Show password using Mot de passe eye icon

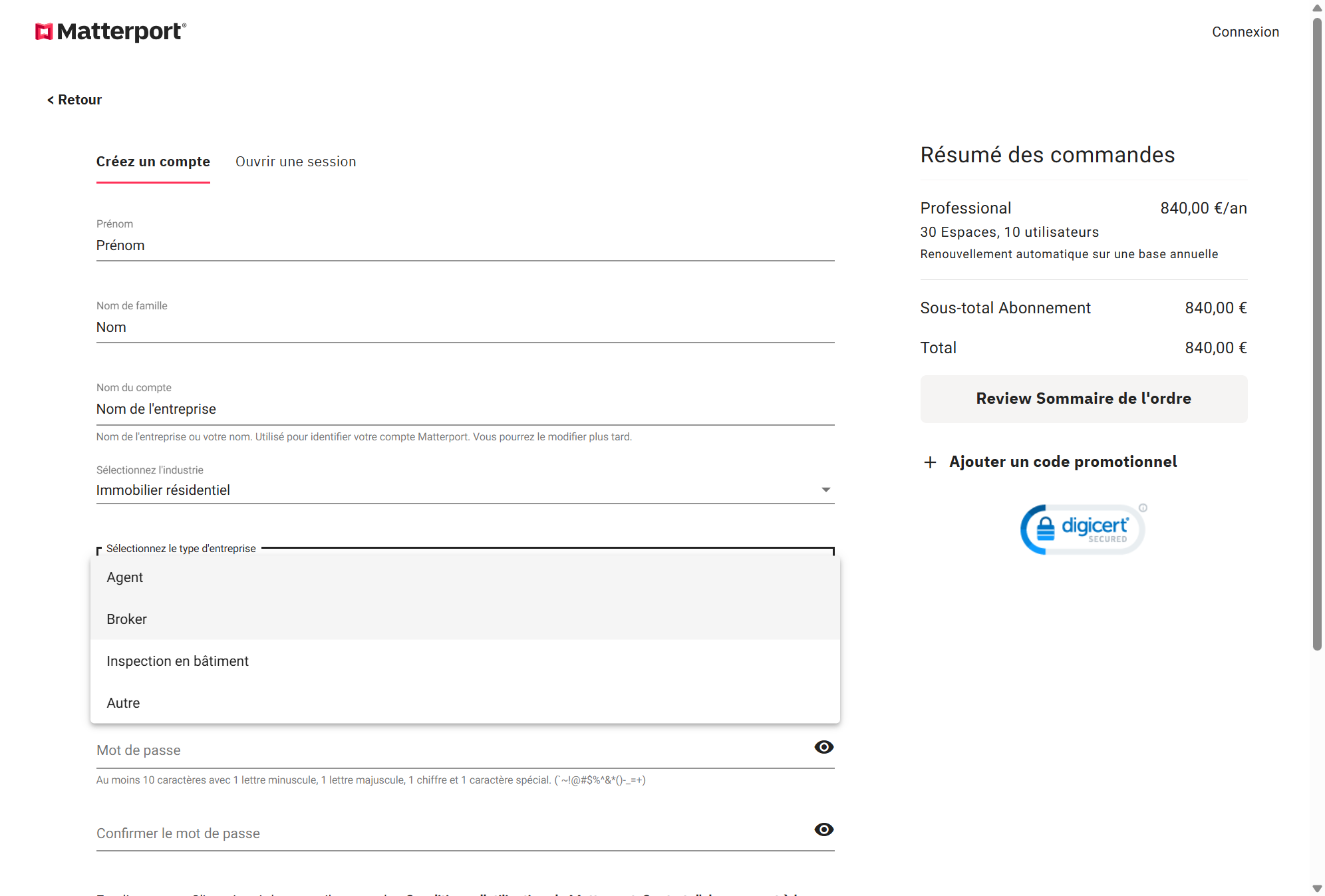(x=823, y=747)
